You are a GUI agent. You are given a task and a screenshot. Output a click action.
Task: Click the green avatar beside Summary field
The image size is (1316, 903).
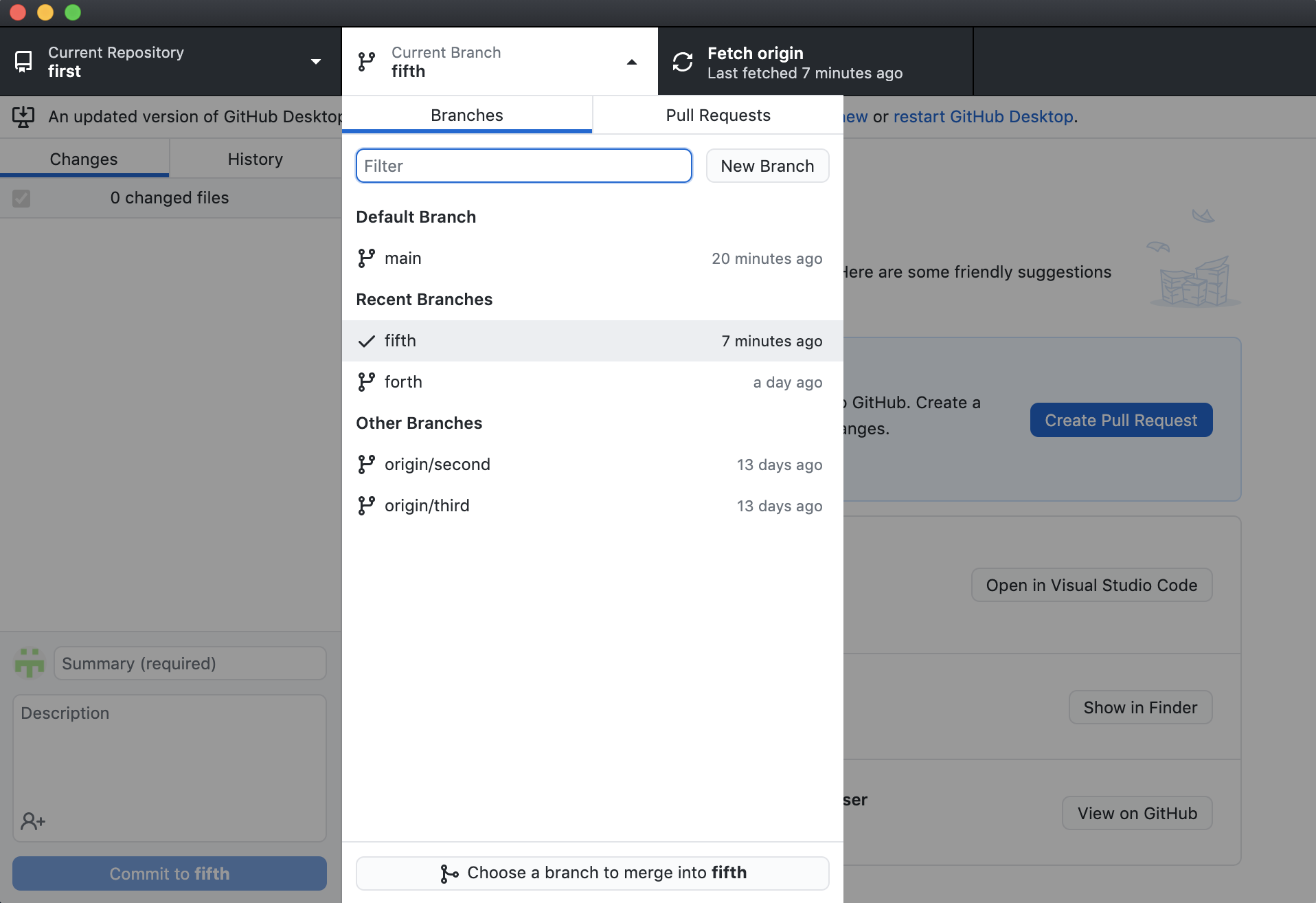(x=30, y=663)
